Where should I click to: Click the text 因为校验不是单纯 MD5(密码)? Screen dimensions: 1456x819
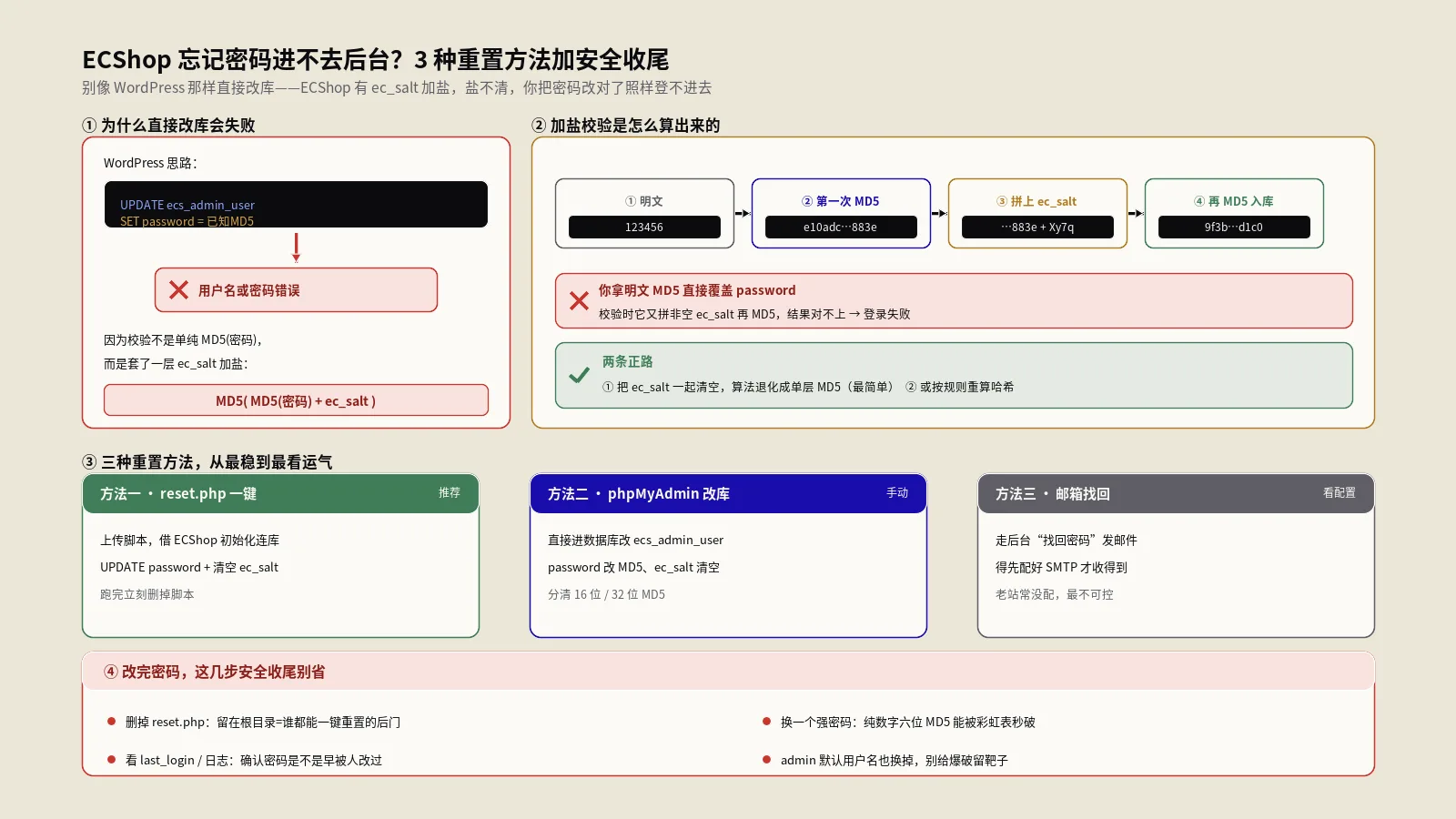tap(184, 339)
